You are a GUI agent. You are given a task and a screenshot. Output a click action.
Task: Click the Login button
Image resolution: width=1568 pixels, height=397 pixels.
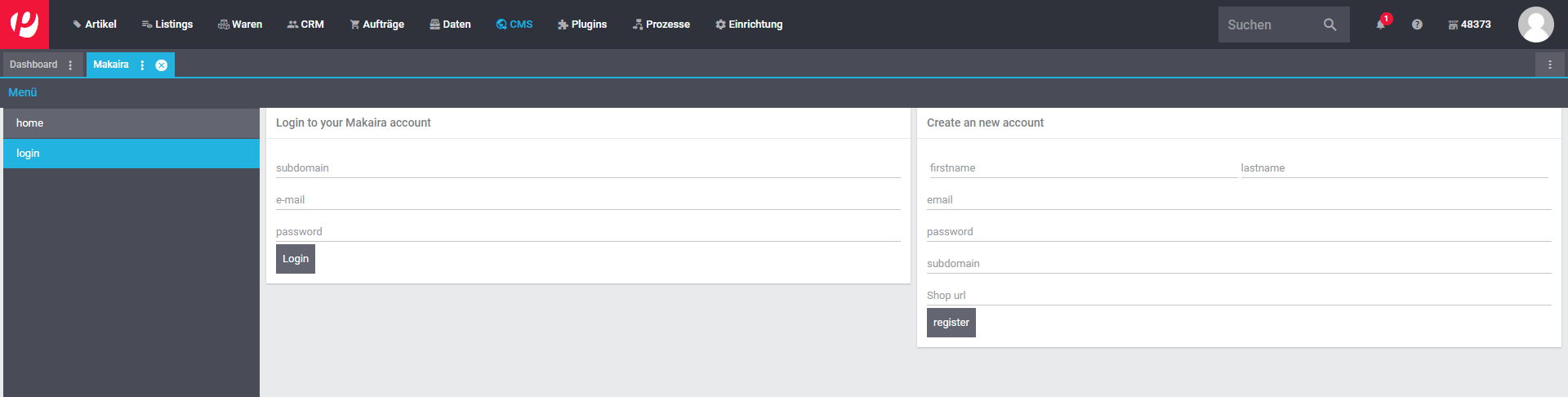pyautogui.click(x=296, y=259)
